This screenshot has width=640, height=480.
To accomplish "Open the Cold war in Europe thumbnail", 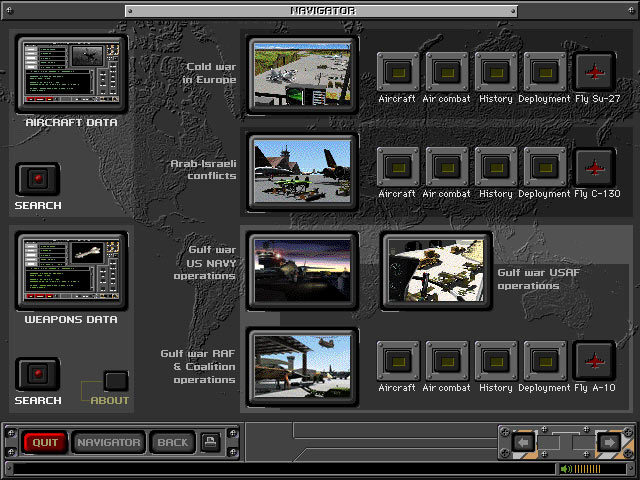I will pyautogui.click(x=302, y=75).
